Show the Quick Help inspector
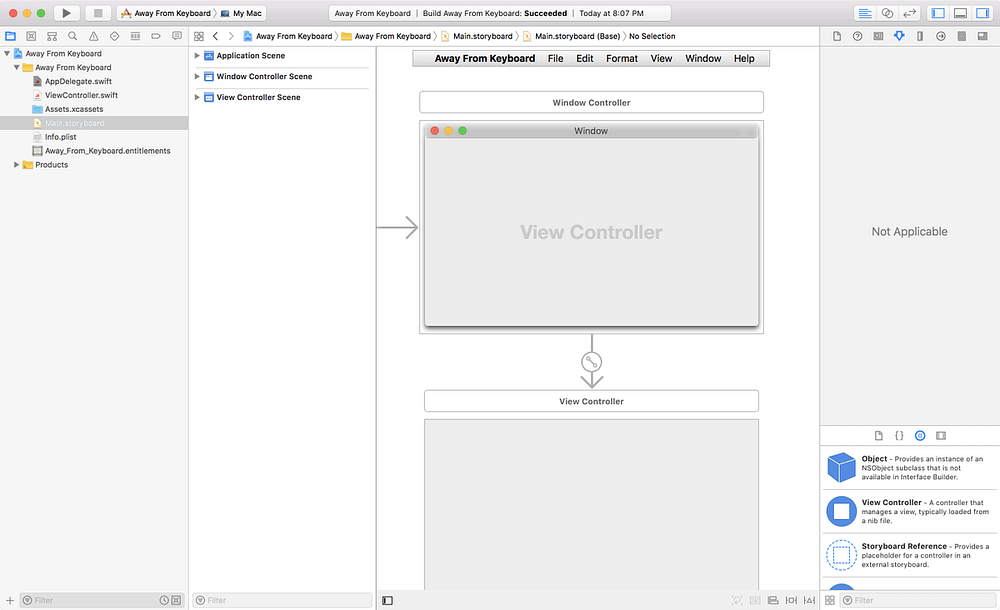 pyautogui.click(x=858, y=36)
